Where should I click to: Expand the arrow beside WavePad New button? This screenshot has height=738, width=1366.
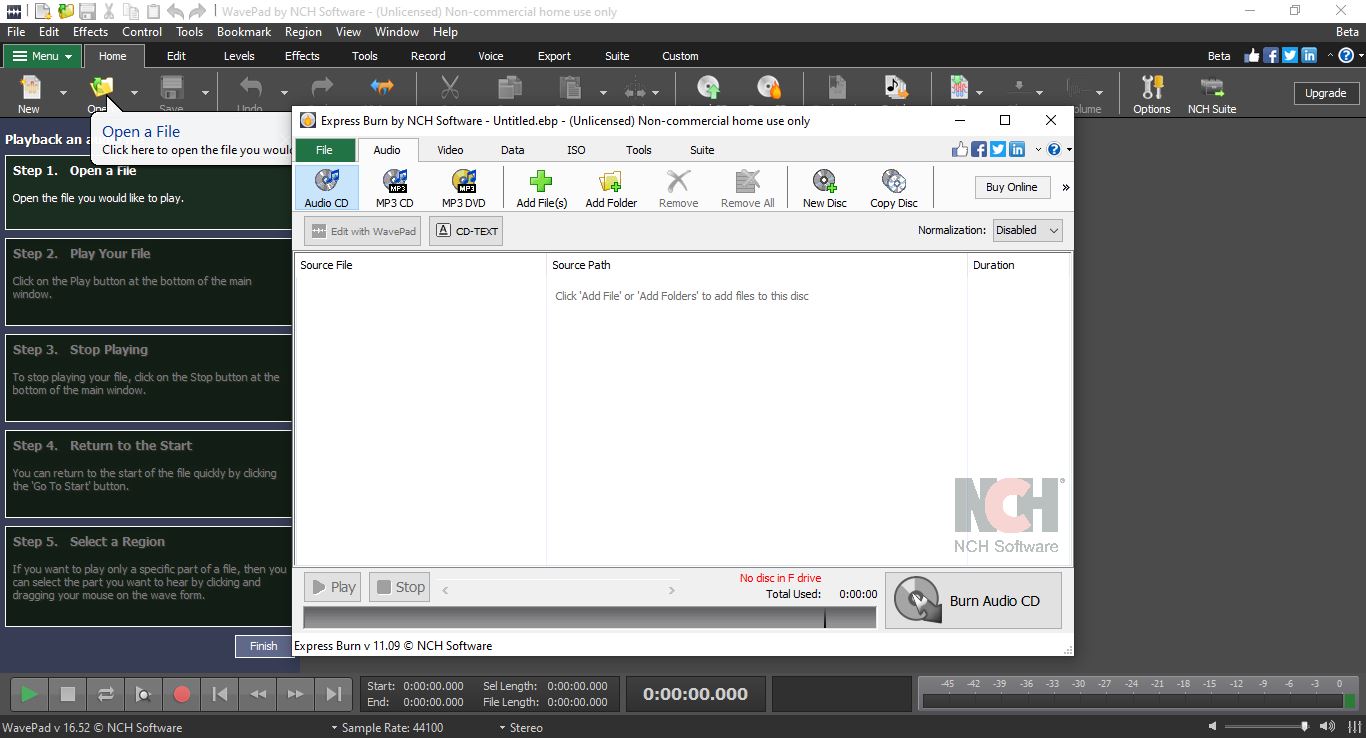pos(63,93)
